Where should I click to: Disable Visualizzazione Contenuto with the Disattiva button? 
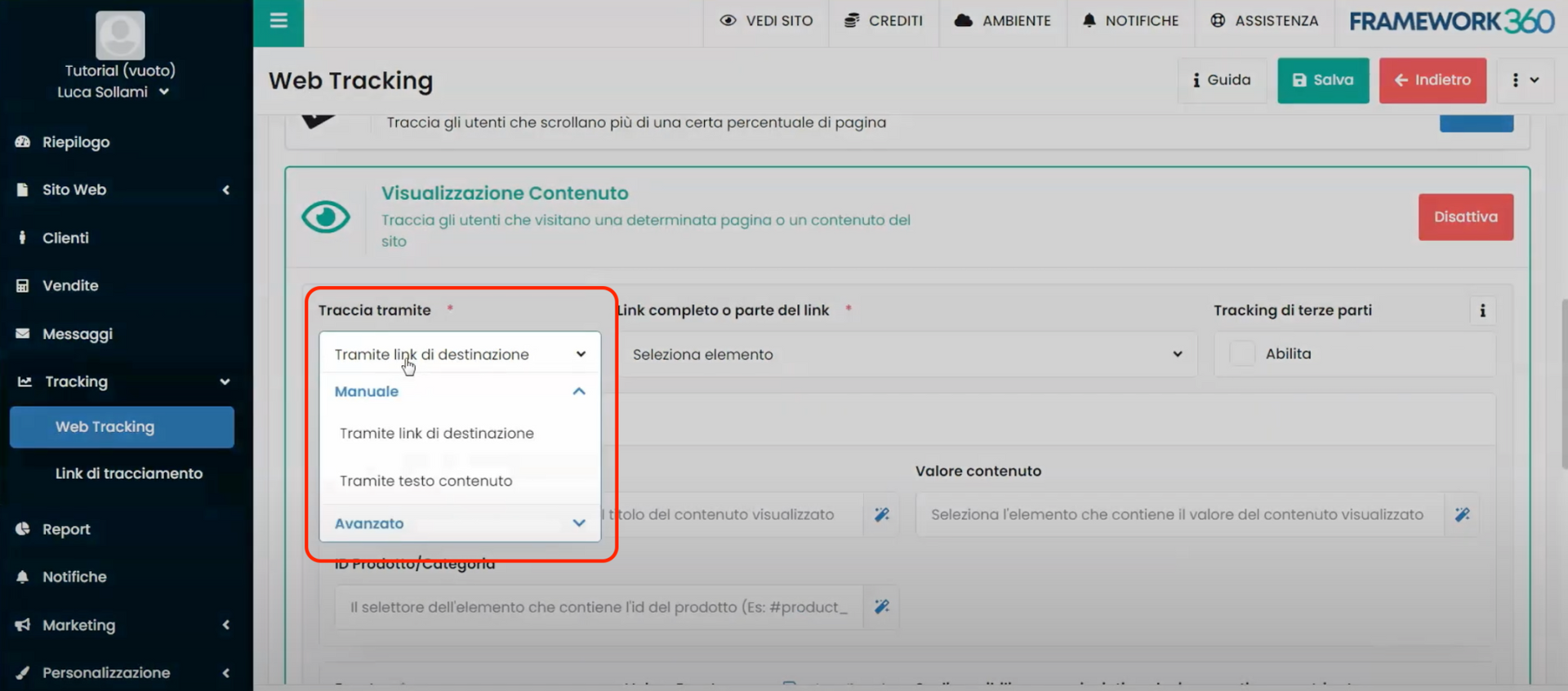point(1465,217)
